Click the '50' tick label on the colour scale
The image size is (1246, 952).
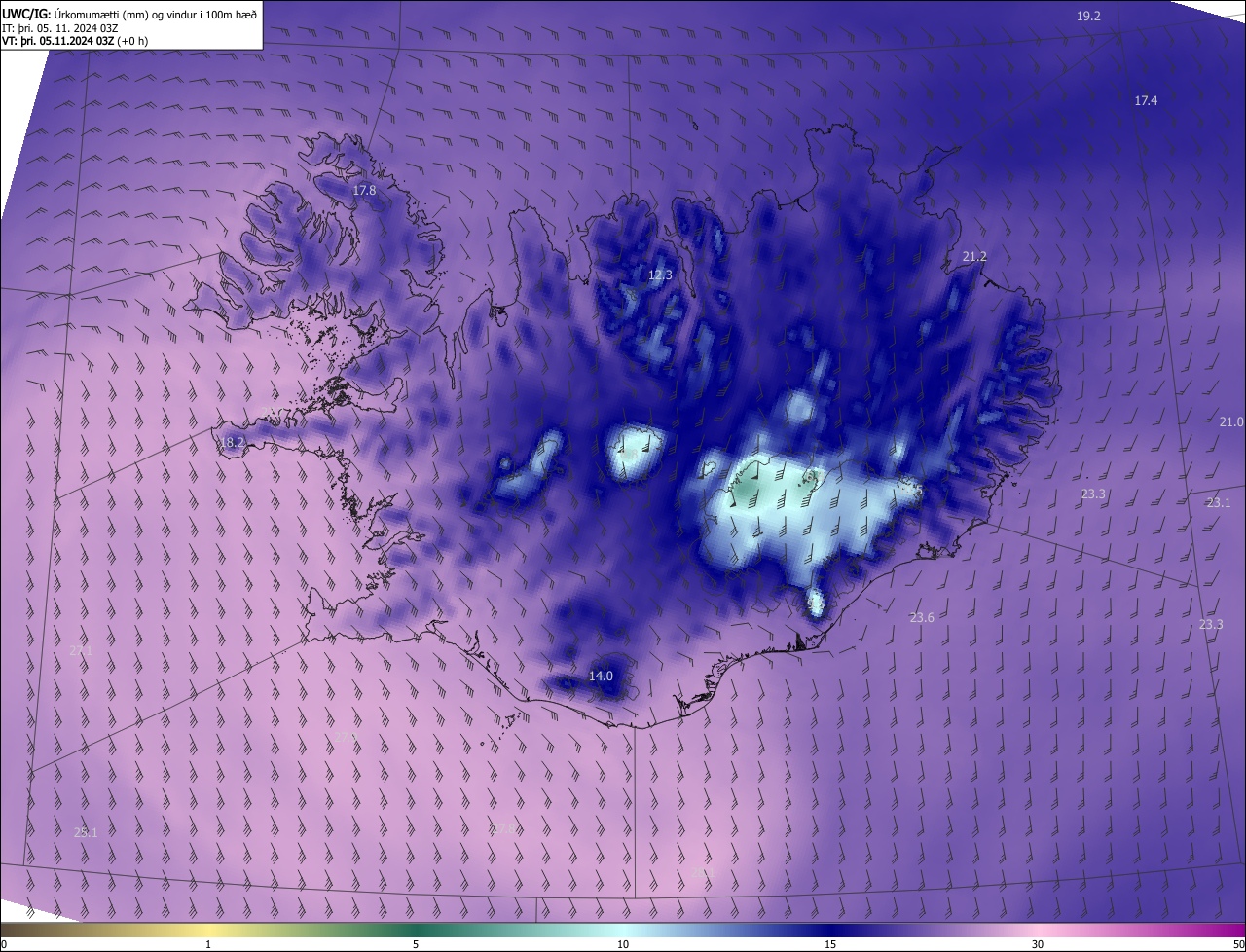[x=1238, y=945]
